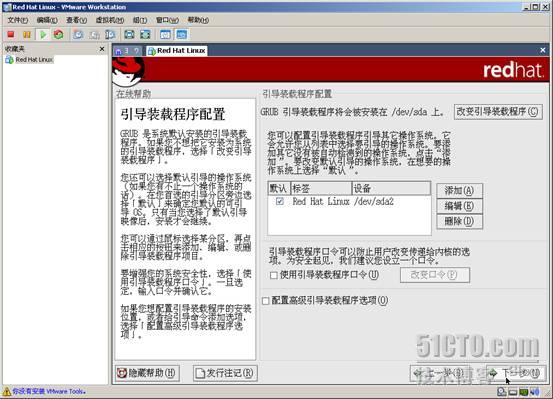Click the Full Screen toolbar icon
This screenshot has width=553, height=399.
tap(129, 34)
